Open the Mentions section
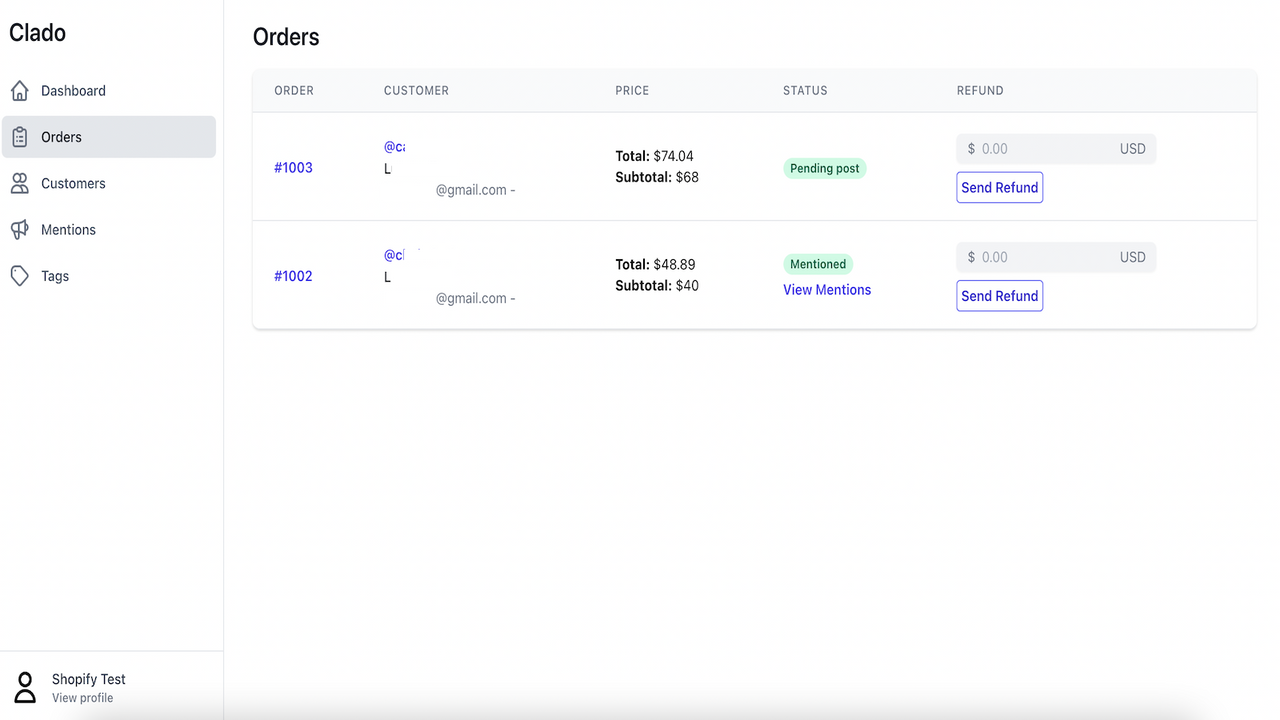 (108, 230)
